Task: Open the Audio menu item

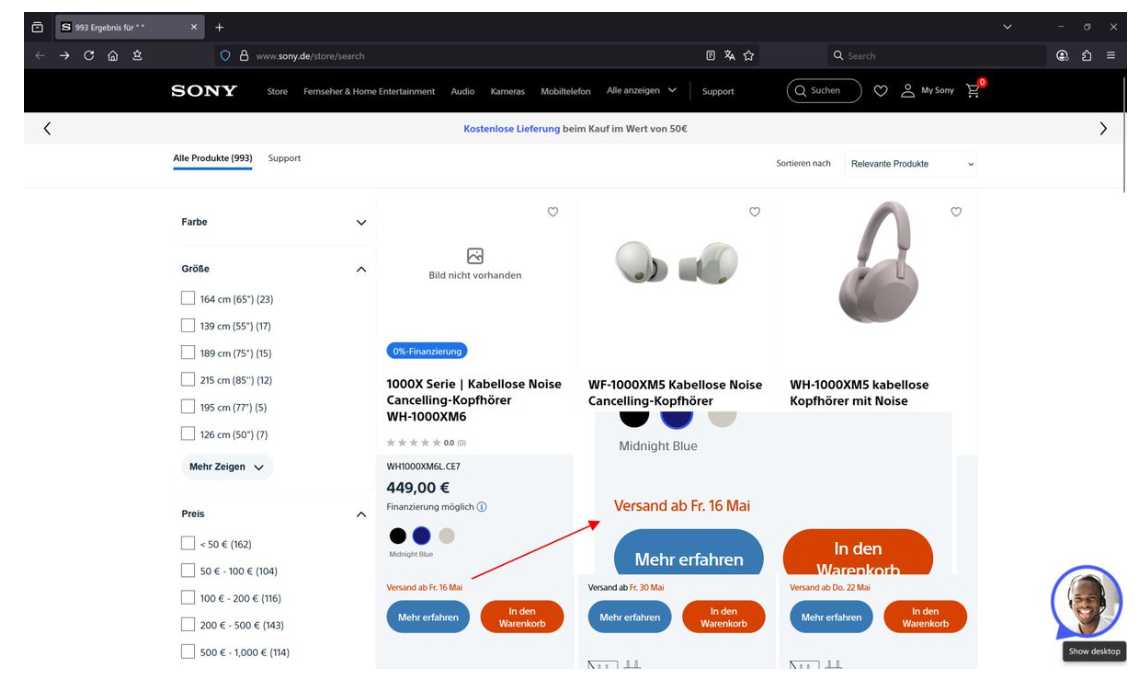Action: tap(462, 92)
